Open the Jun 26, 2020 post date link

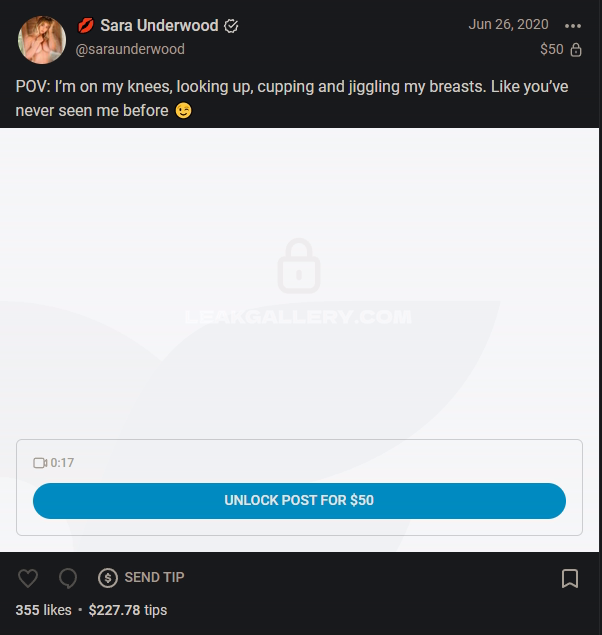click(x=508, y=24)
